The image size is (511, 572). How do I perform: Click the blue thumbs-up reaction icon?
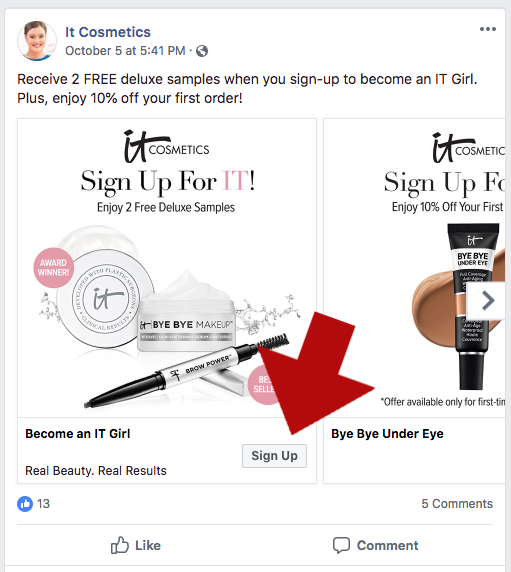(x=25, y=504)
